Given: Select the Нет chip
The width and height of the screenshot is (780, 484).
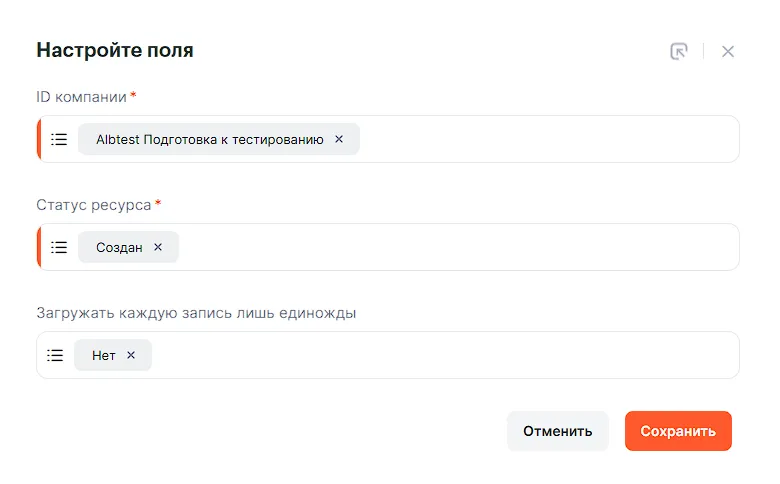Looking at the screenshot, I should [104, 355].
